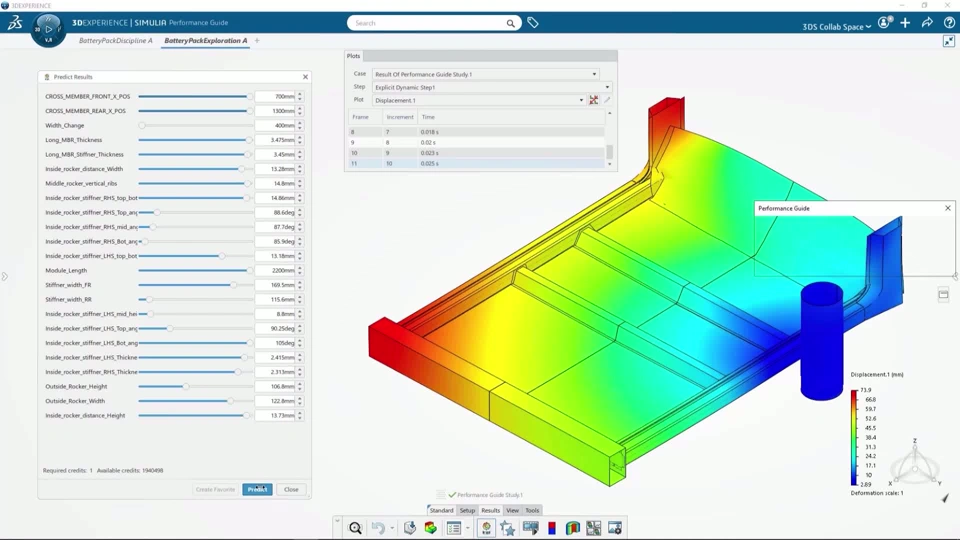
Task: Click the Performance Guide Study.1 status label
Action: point(490,495)
